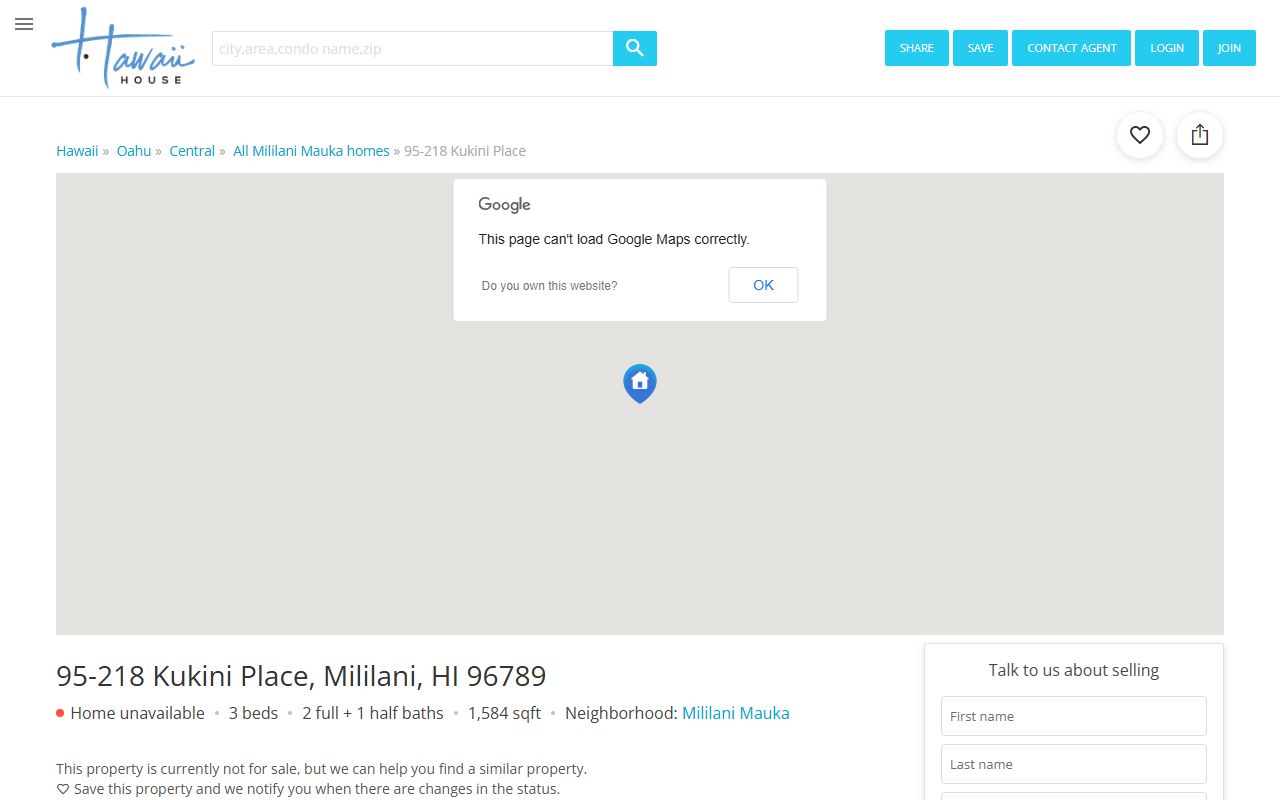Favorite property with heart icon
Image resolution: width=1280 pixels, height=800 pixels.
[x=1140, y=135]
